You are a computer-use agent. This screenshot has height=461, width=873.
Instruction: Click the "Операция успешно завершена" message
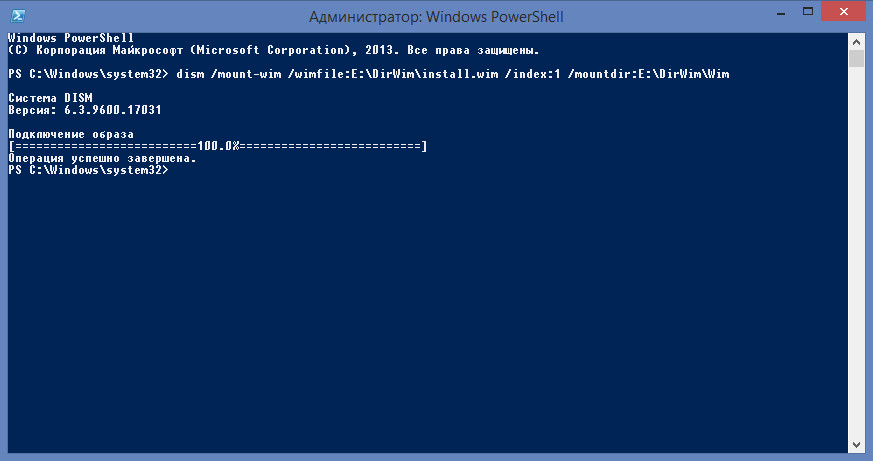(102, 158)
